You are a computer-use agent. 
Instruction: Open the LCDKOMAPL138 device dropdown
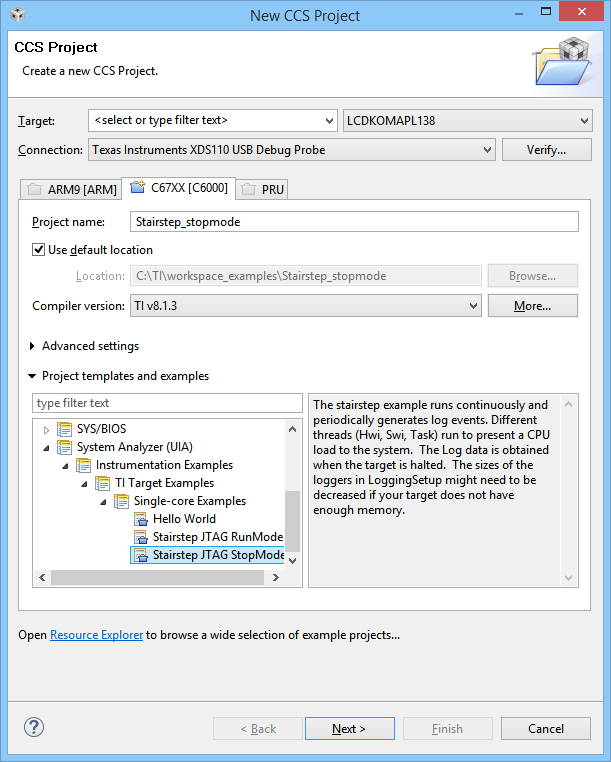click(584, 121)
